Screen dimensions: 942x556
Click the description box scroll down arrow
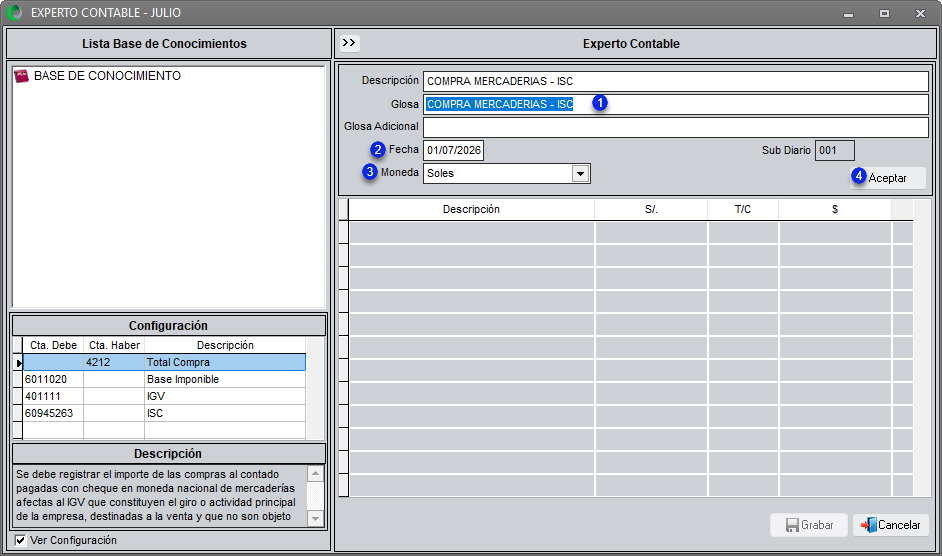click(315, 518)
